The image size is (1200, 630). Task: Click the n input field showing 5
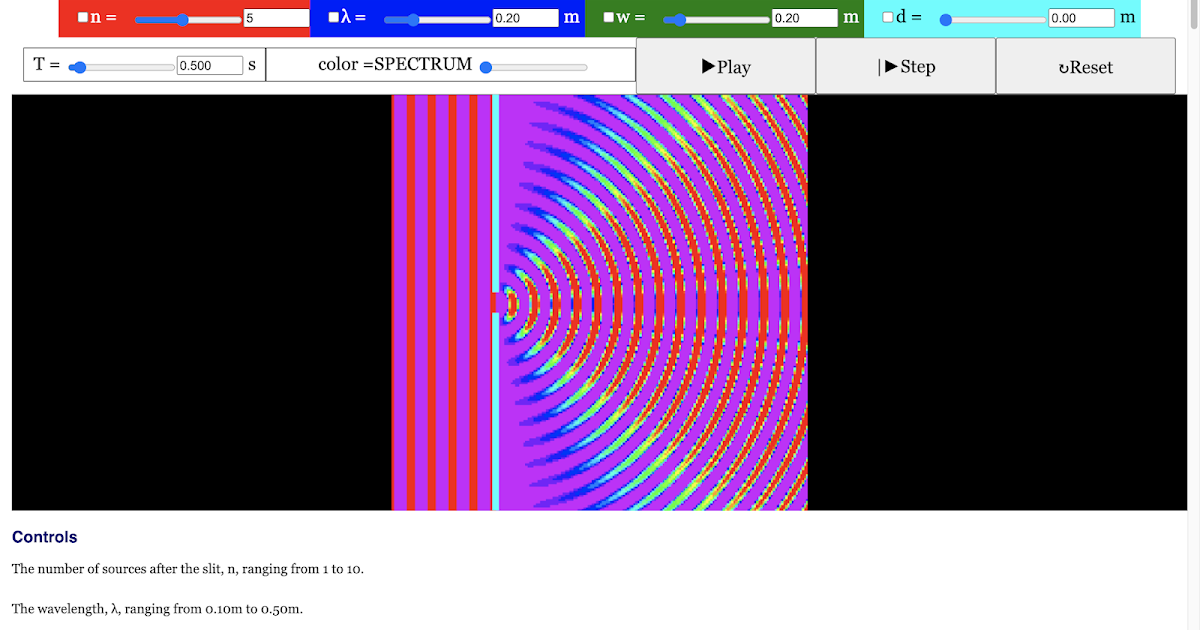(x=275, y=17)
